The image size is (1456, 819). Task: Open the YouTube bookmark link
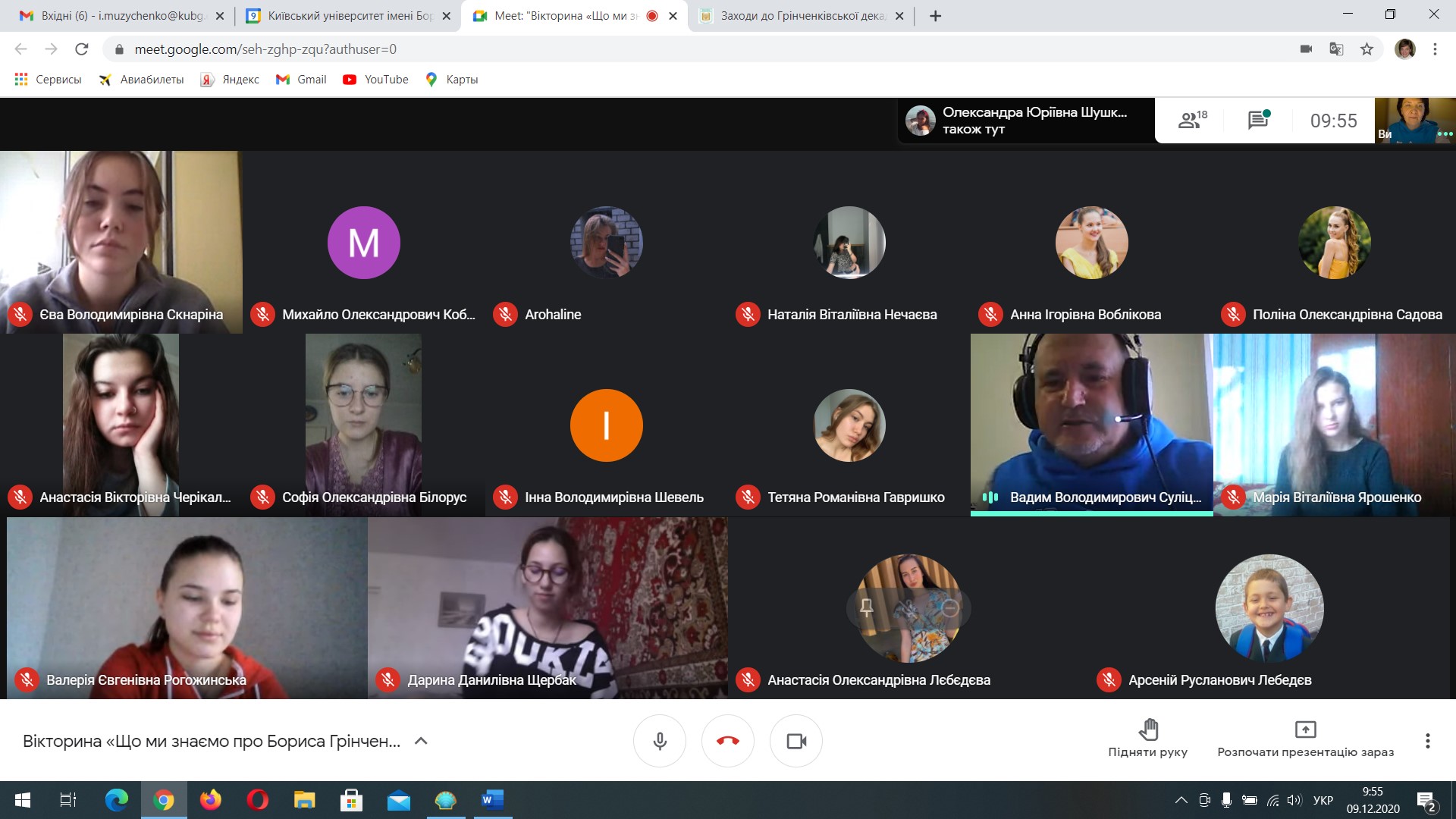(x=376, y=80)
